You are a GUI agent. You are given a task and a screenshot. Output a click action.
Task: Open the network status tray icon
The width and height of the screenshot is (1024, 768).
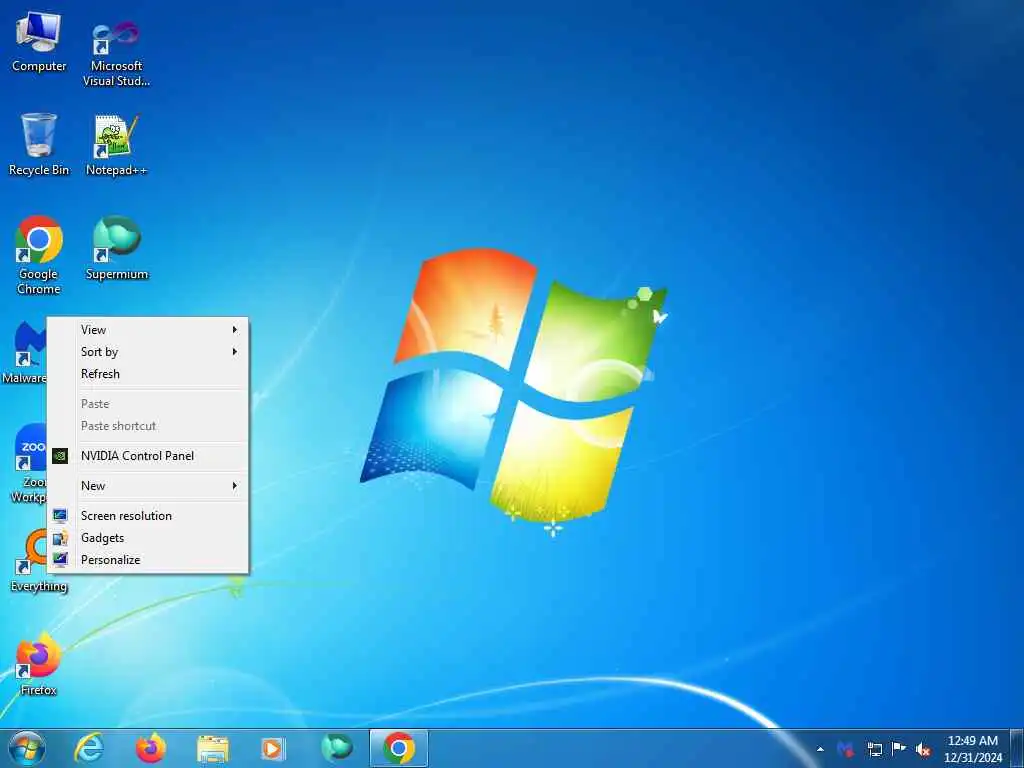[x=874, y=749]
